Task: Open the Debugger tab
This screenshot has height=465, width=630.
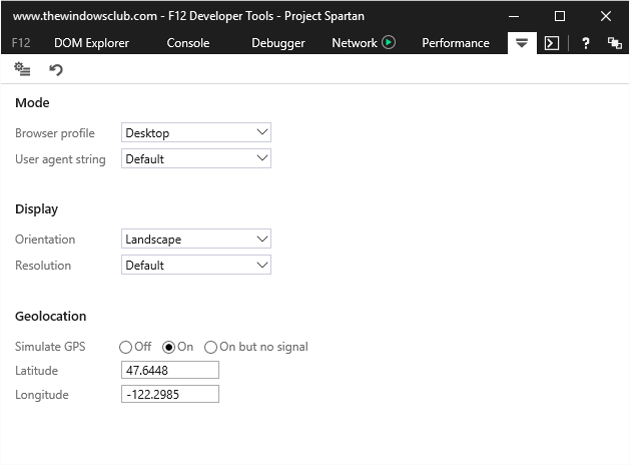Action: tap(278, 43)
